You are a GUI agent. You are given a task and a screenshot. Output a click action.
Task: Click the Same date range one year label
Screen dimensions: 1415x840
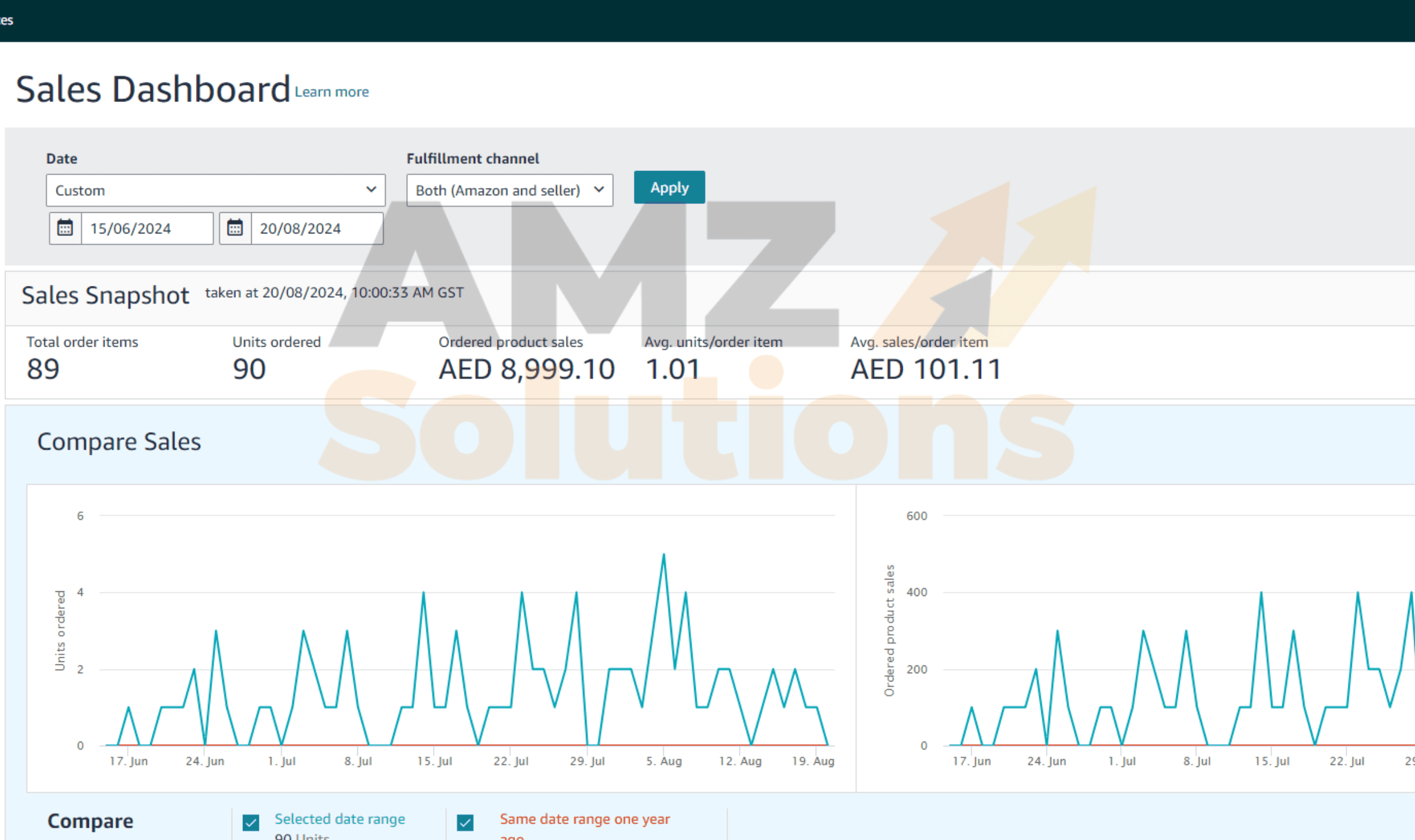click(x=584, y=819)
